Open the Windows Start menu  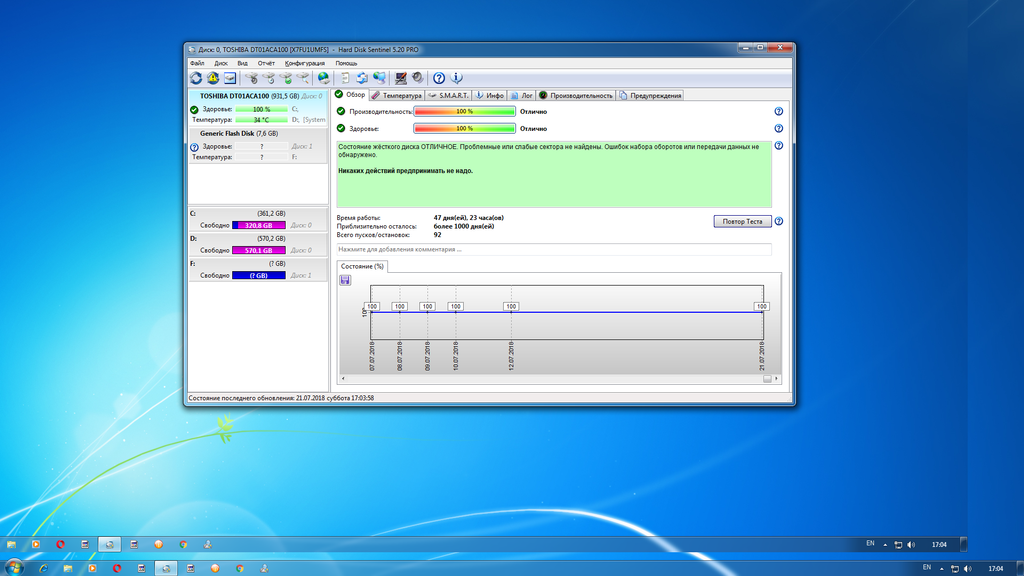14,568
